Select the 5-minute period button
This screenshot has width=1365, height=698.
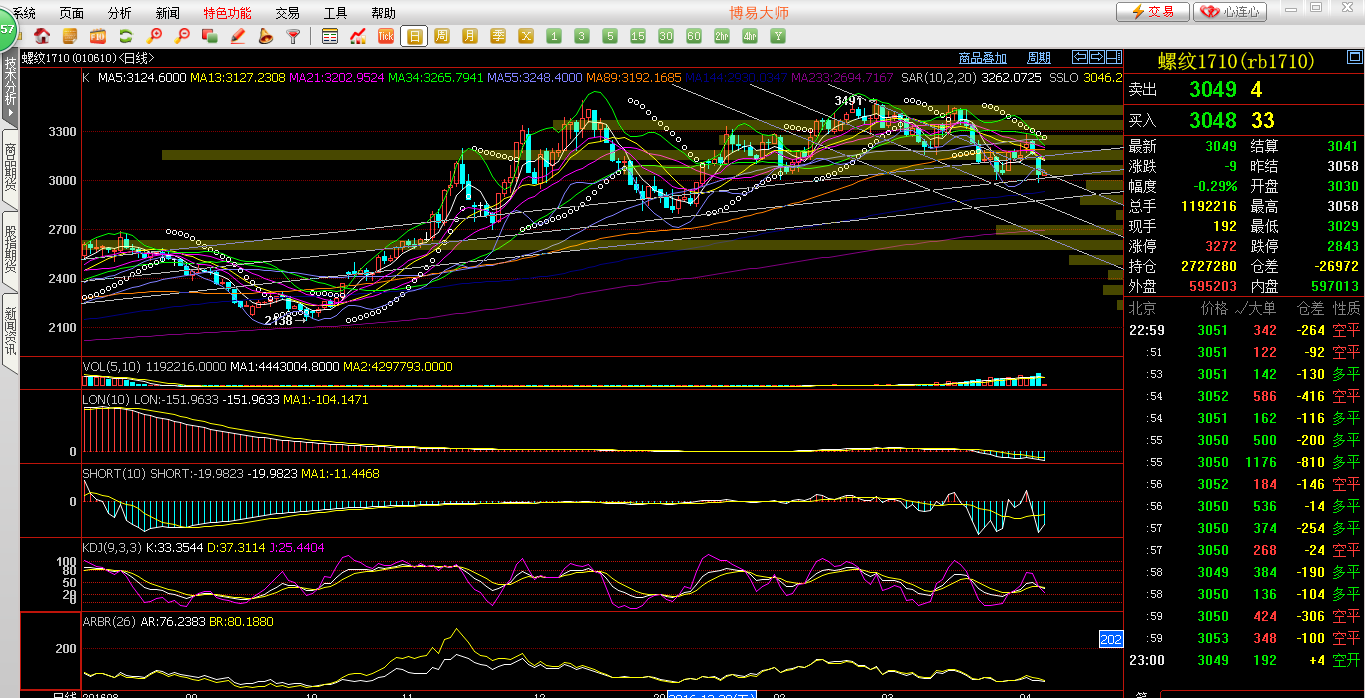[x=610, y=36]
